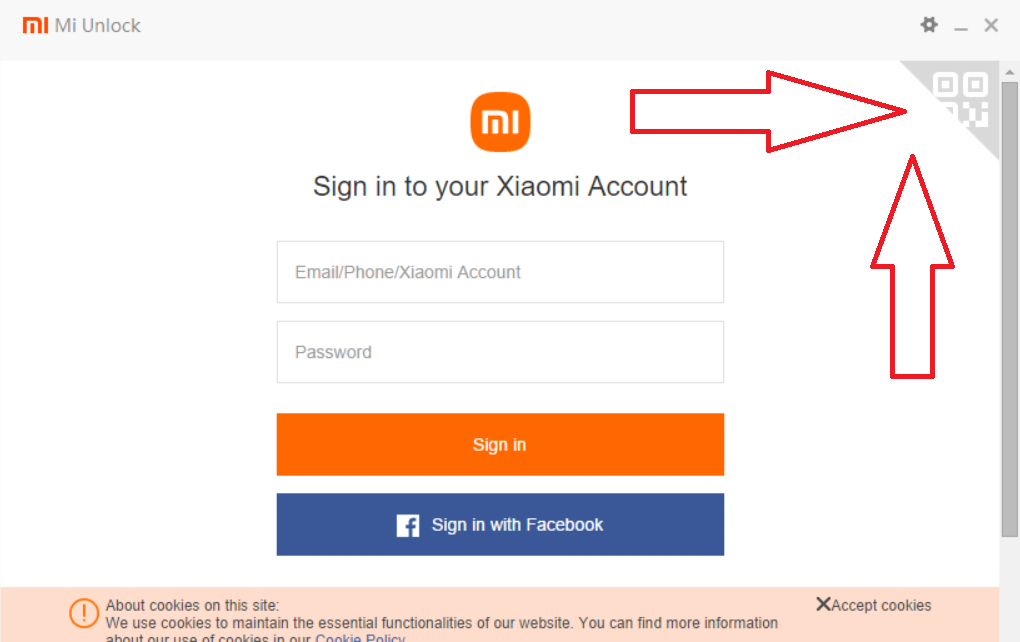Click the "Sign in to your Xiaomi Account" heading
This screenshot has height=642, width=1020.
tap(500, 186)
